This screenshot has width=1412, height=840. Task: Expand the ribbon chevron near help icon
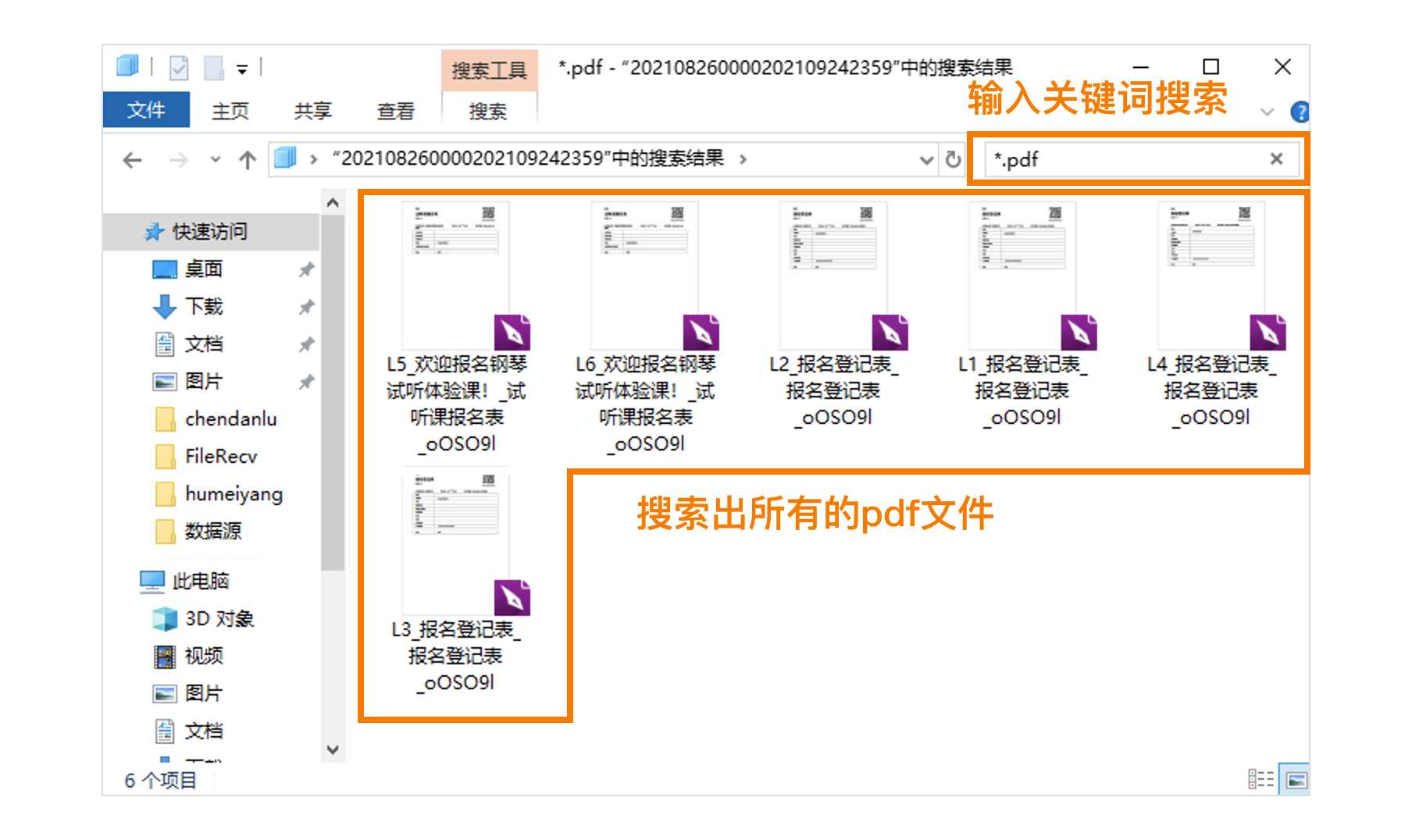point(1267,112)
